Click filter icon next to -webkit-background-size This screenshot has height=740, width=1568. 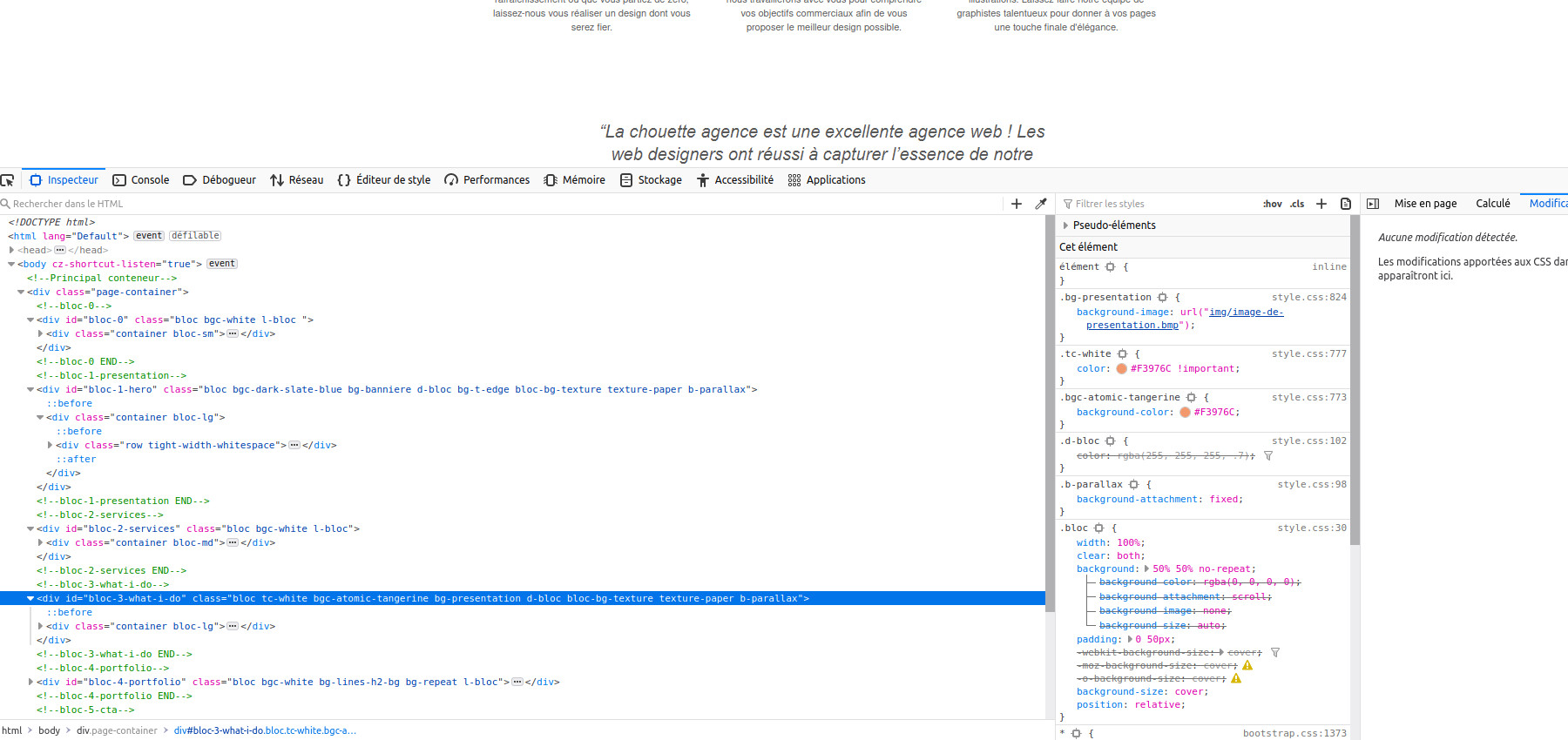(x=1275, y=652)
